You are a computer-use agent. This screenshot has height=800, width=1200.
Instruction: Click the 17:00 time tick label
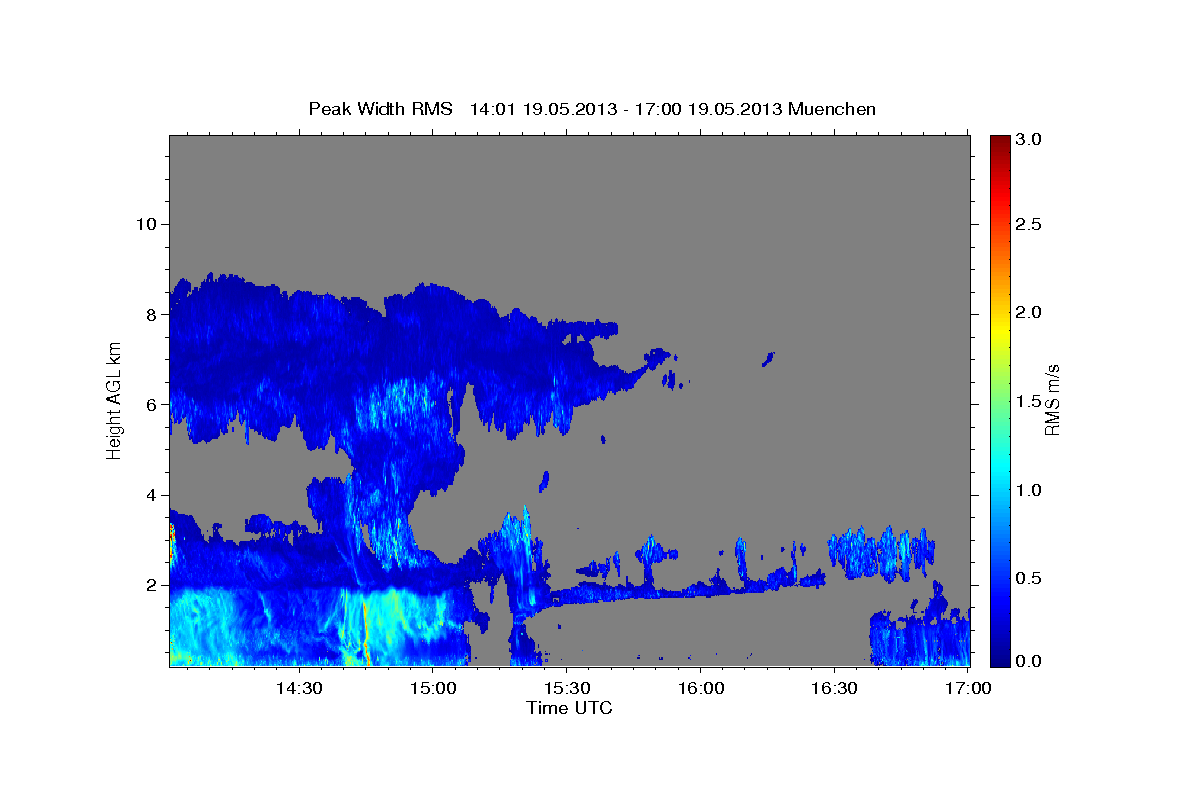click(x=968, y=688)
